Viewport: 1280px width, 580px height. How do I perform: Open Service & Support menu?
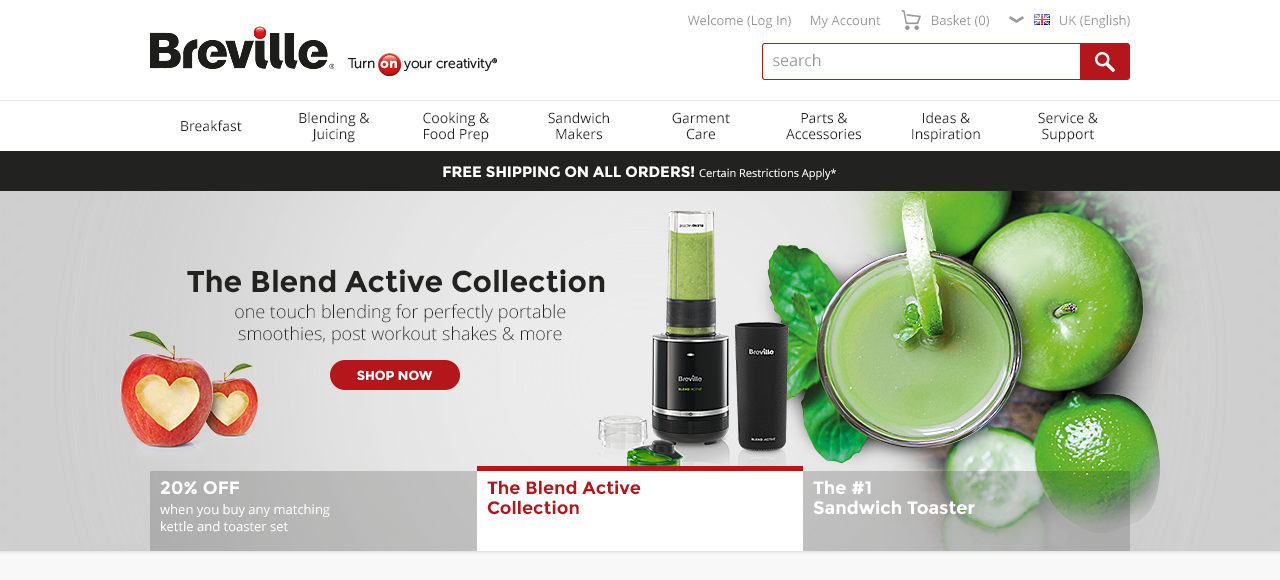[1068, 126]
